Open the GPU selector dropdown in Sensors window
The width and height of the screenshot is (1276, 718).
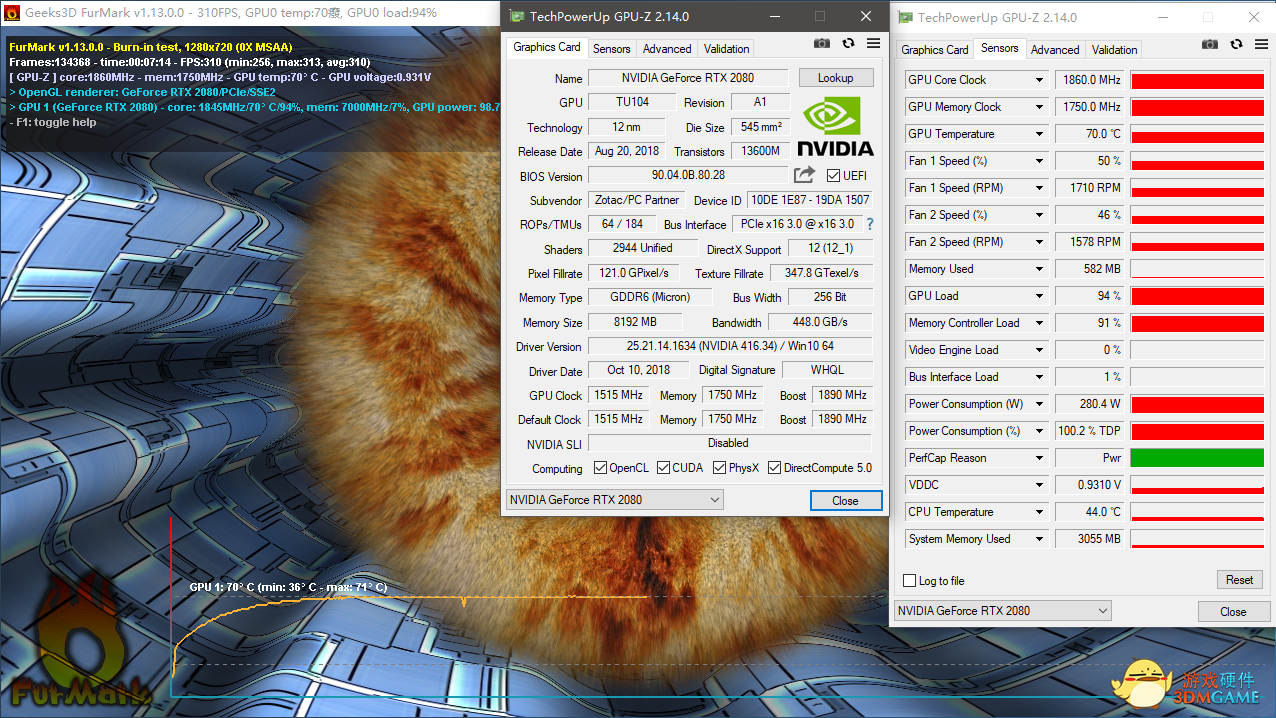click(x=1002, y=611)
